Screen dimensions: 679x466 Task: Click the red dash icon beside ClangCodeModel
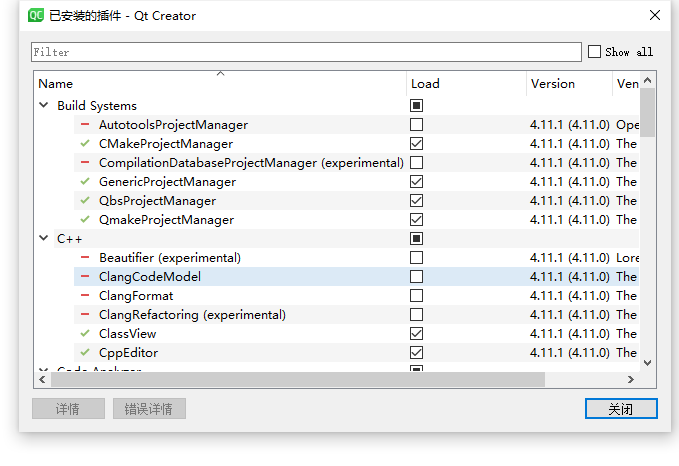pyautogui.click(x=85, y=276)
